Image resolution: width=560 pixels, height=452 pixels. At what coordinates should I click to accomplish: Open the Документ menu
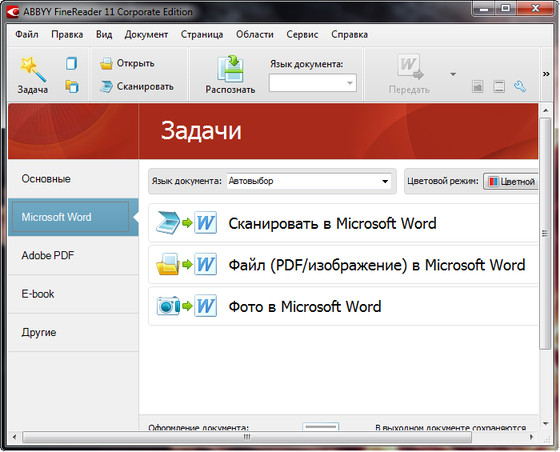(x=146, y=35)
